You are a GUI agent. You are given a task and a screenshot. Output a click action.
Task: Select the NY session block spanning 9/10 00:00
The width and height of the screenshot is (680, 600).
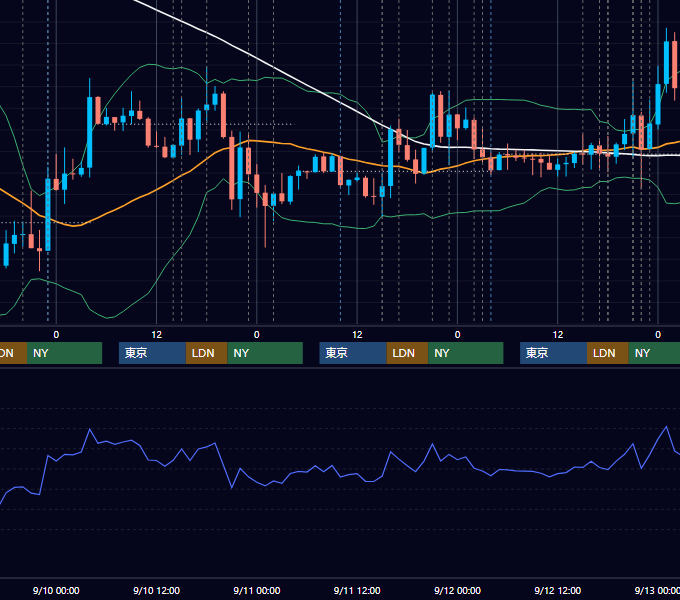[64, 353]
